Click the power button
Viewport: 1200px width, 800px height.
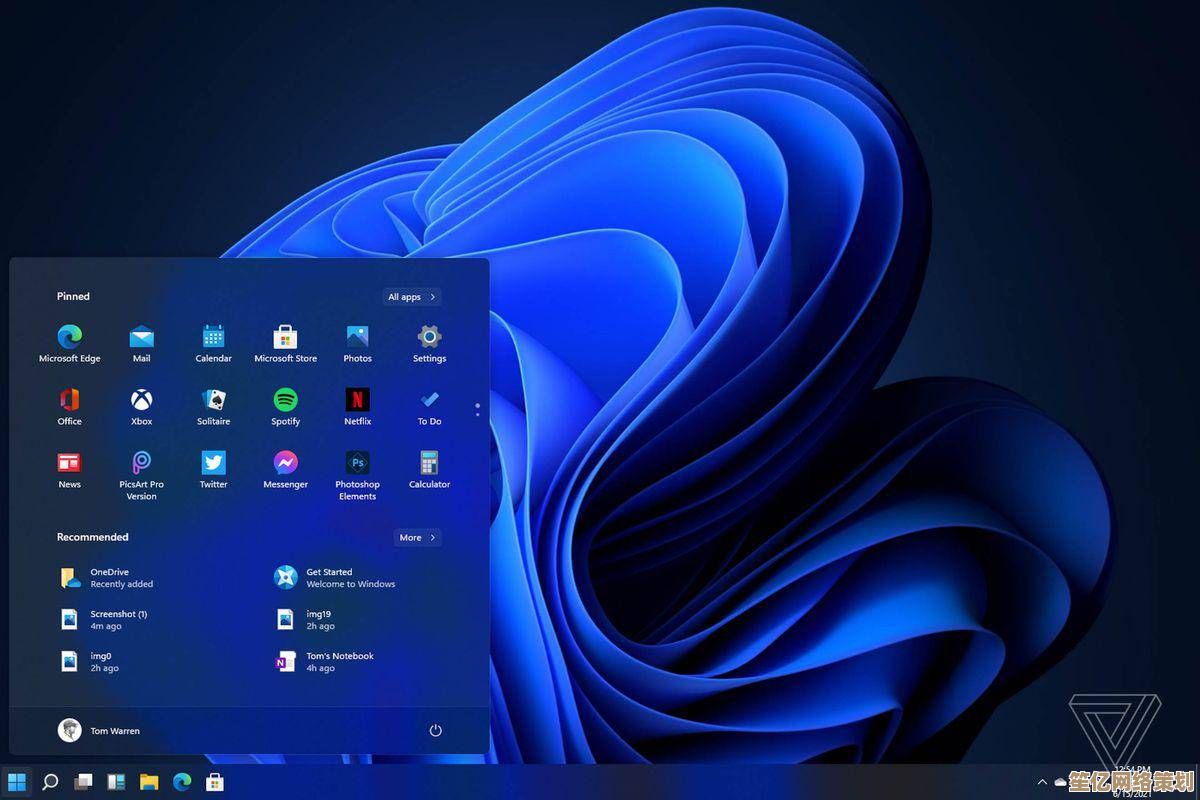pyautogui.click(x=435, y=731)
